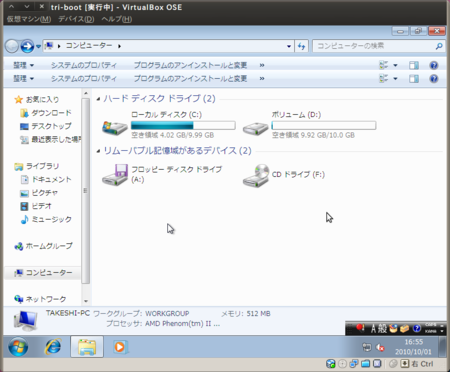Click the Explorer forward arrow button
This screenshot has height=372, width=450.
27,46
